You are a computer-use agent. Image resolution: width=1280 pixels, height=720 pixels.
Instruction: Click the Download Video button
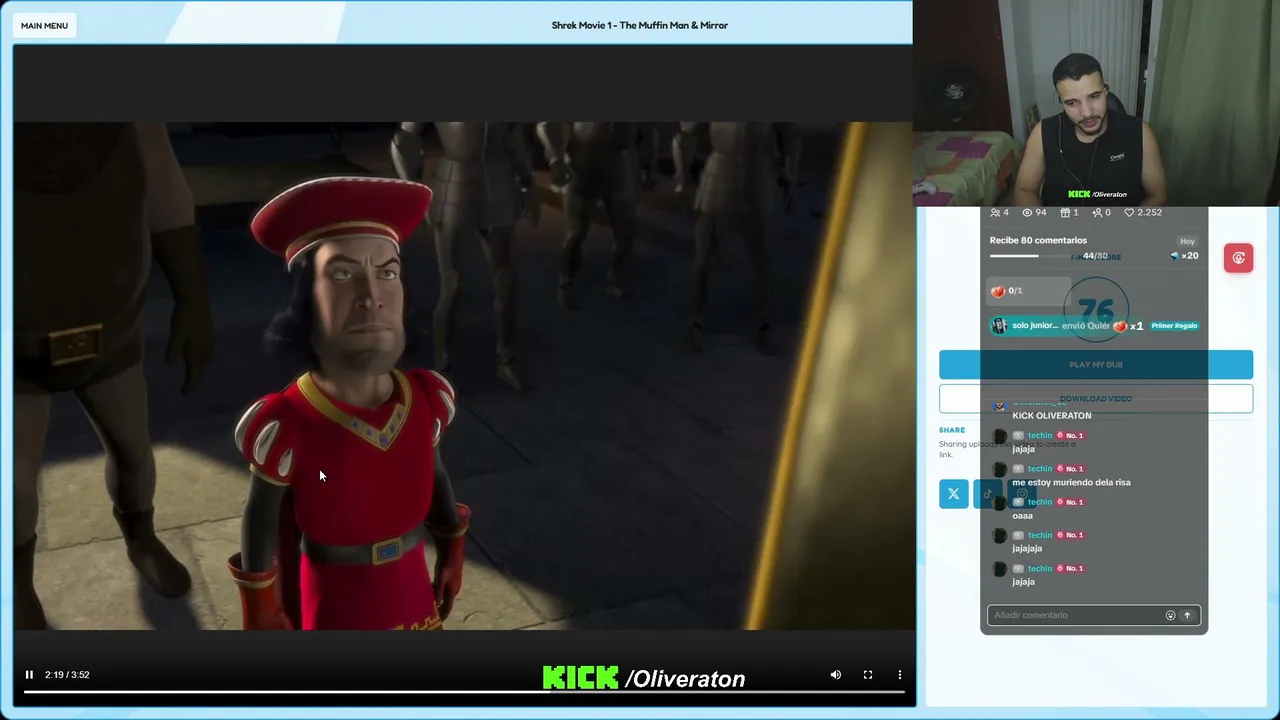[1095, 399]
